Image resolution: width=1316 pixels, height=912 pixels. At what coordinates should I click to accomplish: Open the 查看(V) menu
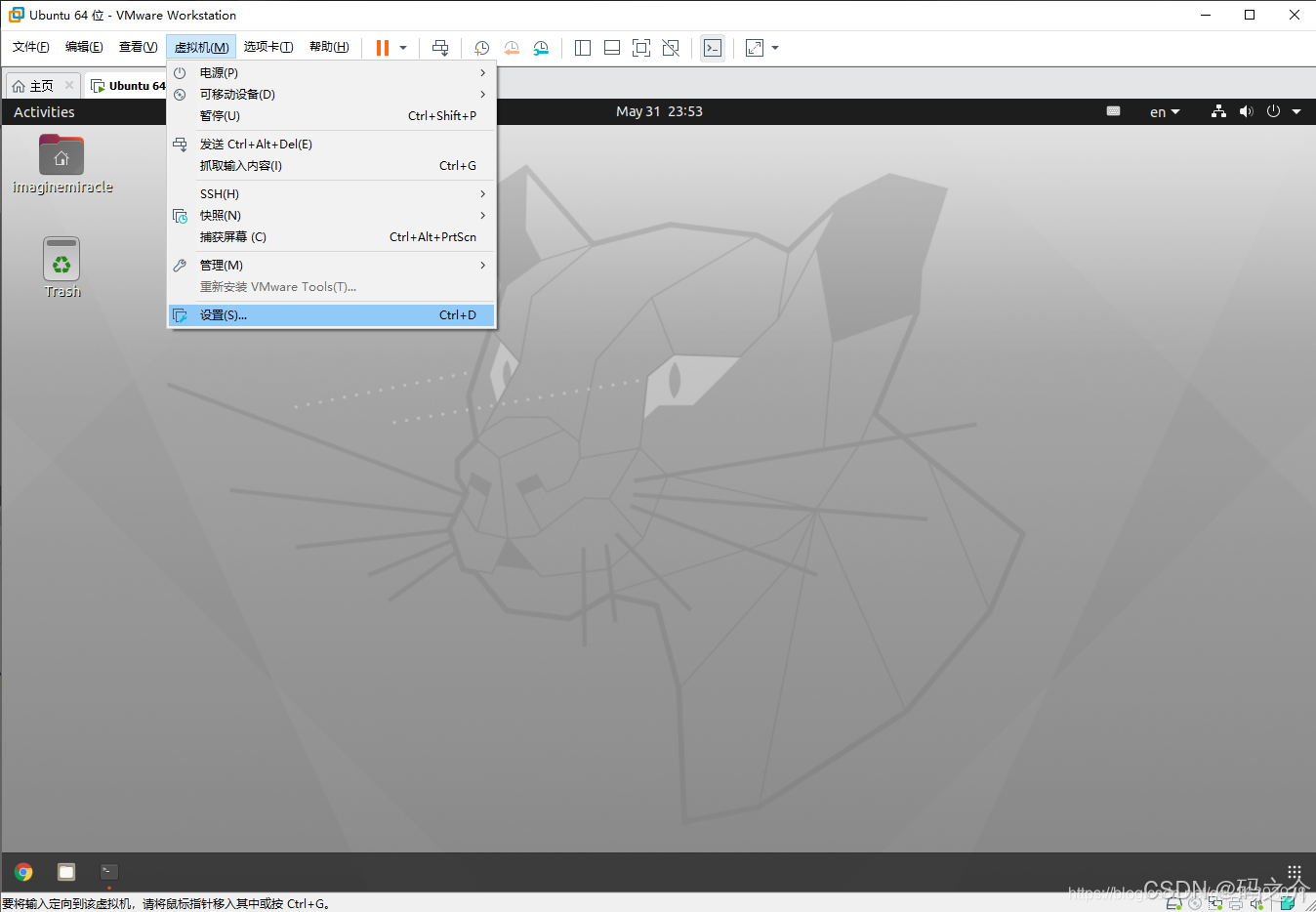pyautogui.click(x=138, y=47)
